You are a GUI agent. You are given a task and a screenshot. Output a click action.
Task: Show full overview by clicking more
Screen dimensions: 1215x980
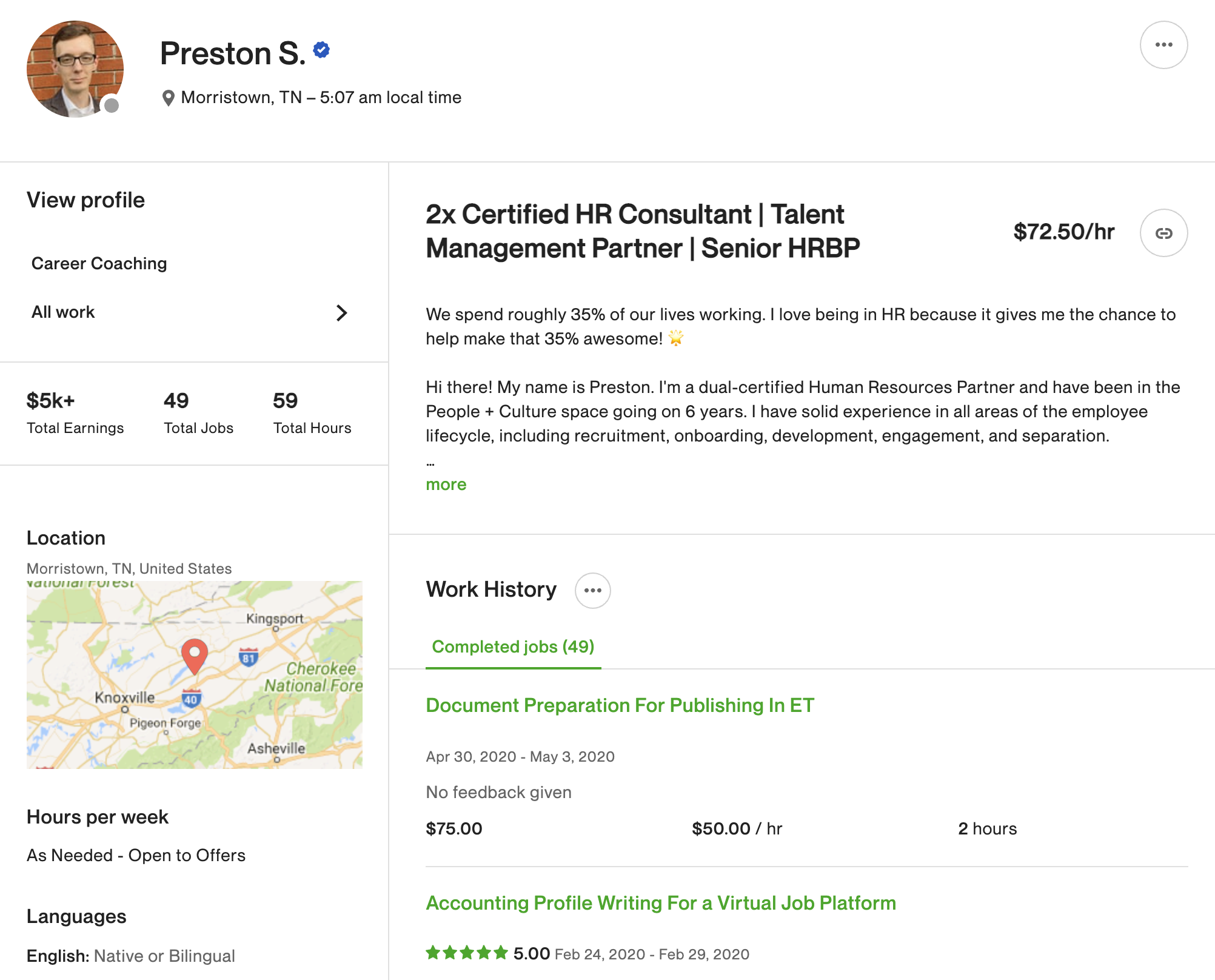point(446,484)
